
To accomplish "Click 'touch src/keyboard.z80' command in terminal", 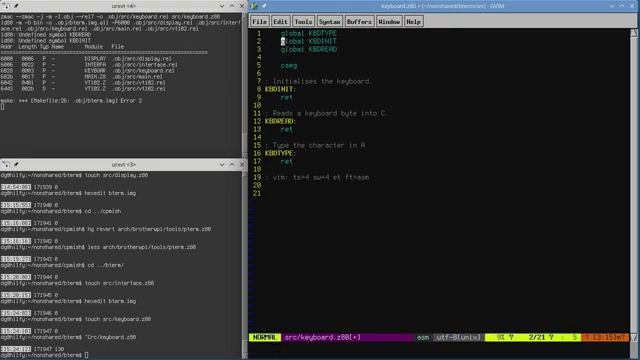I will click(118, 319).
